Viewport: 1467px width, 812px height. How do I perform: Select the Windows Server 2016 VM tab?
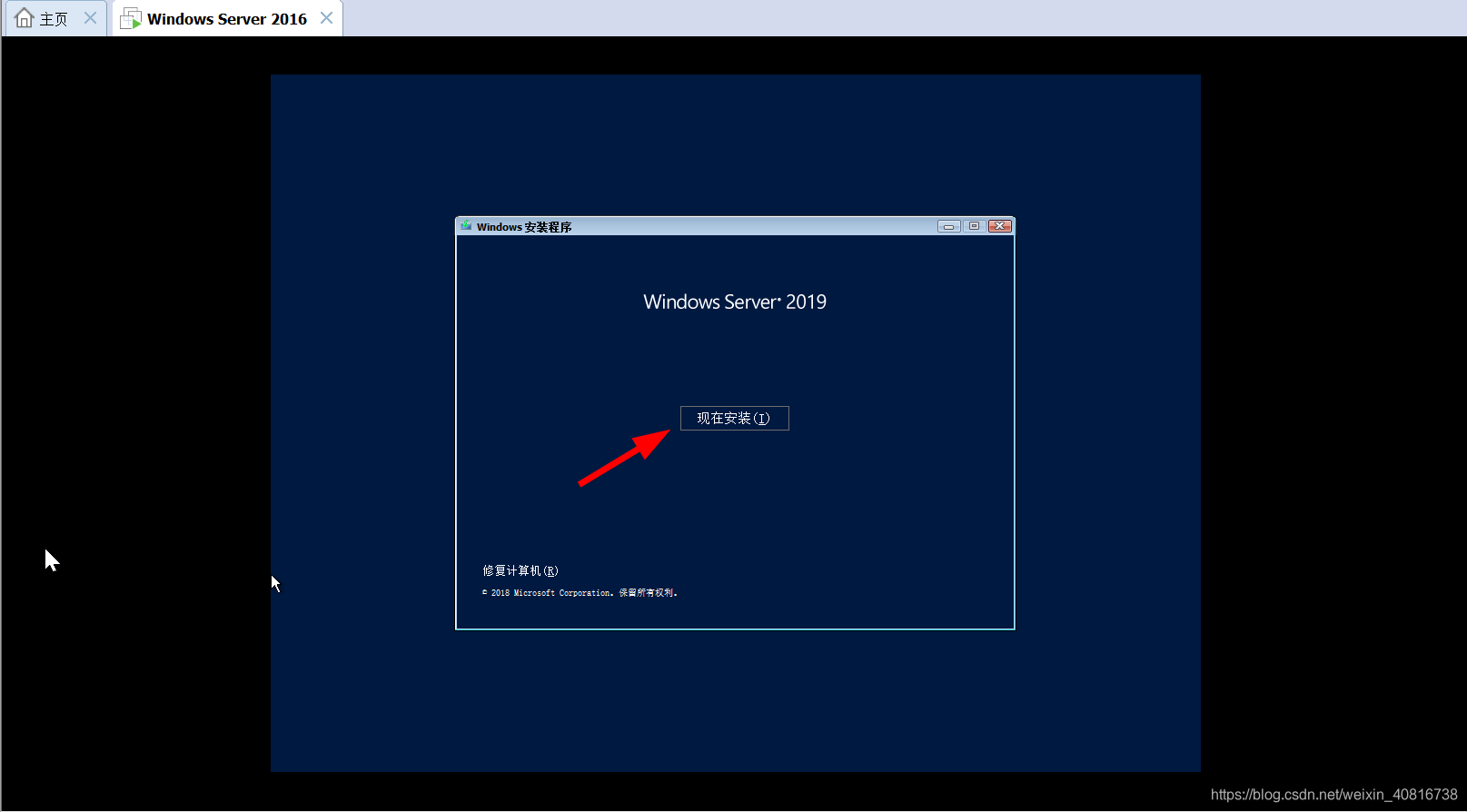click(x=227, y=19)
